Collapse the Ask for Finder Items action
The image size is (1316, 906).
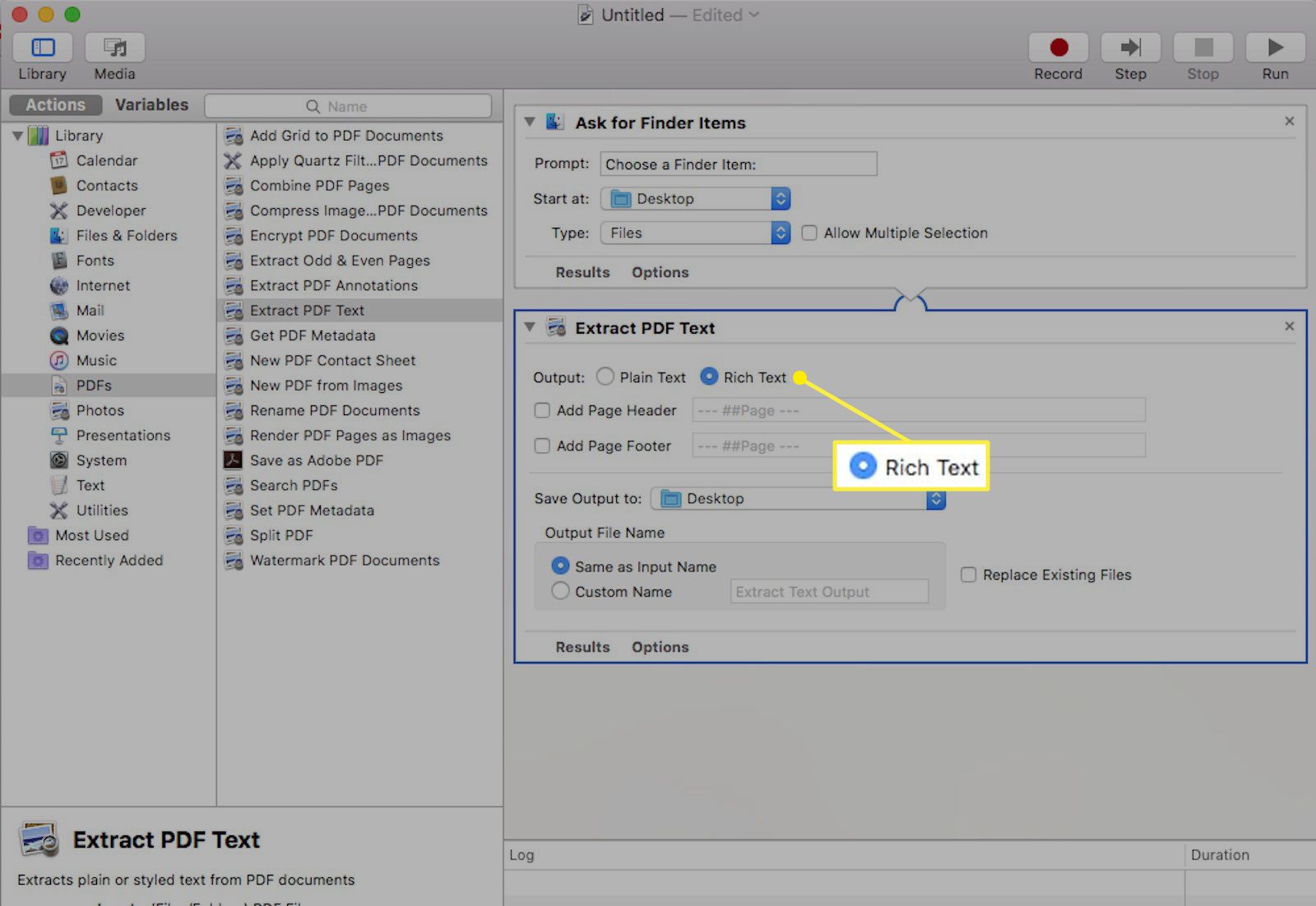530,122
